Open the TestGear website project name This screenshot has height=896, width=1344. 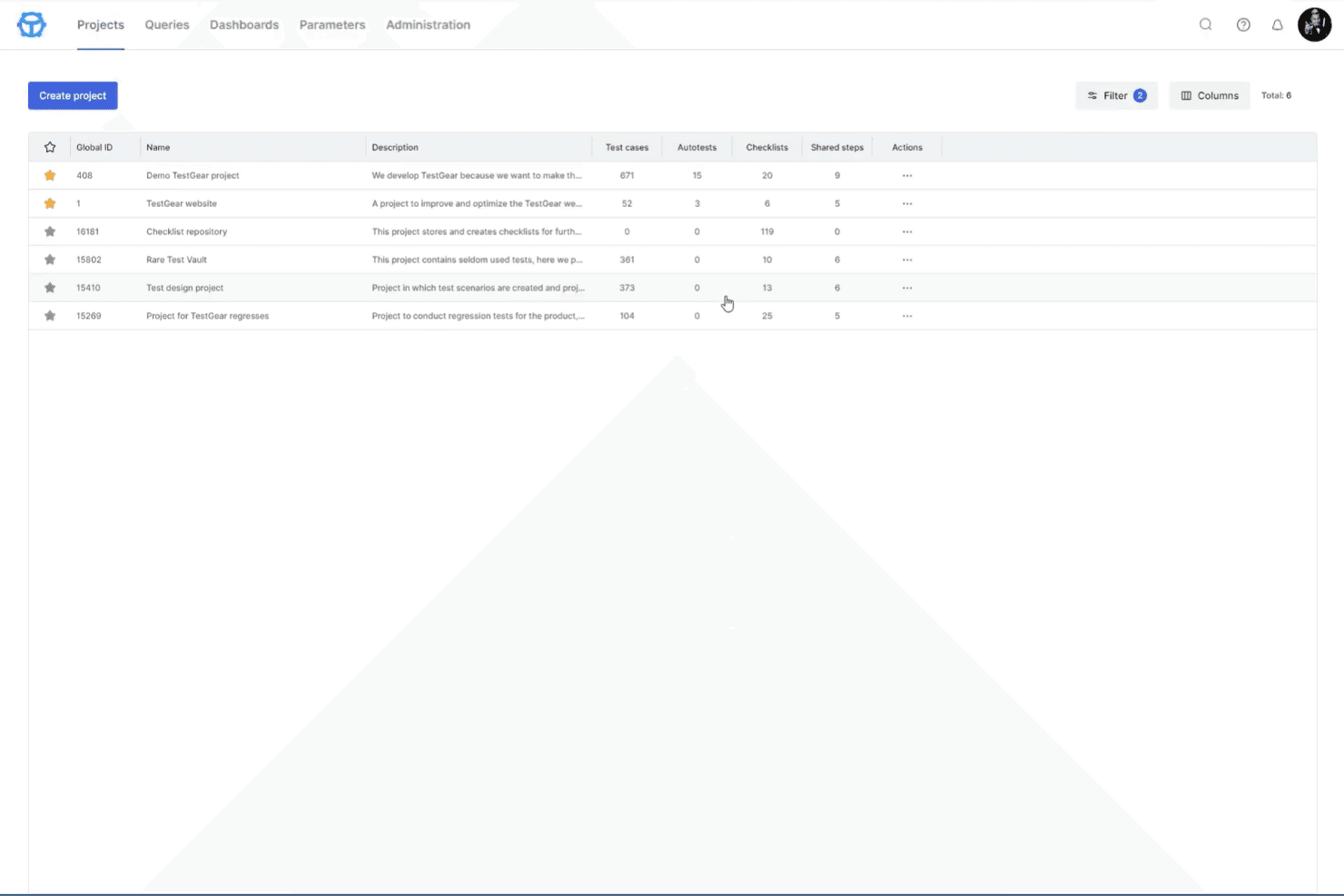coord(182,203)
